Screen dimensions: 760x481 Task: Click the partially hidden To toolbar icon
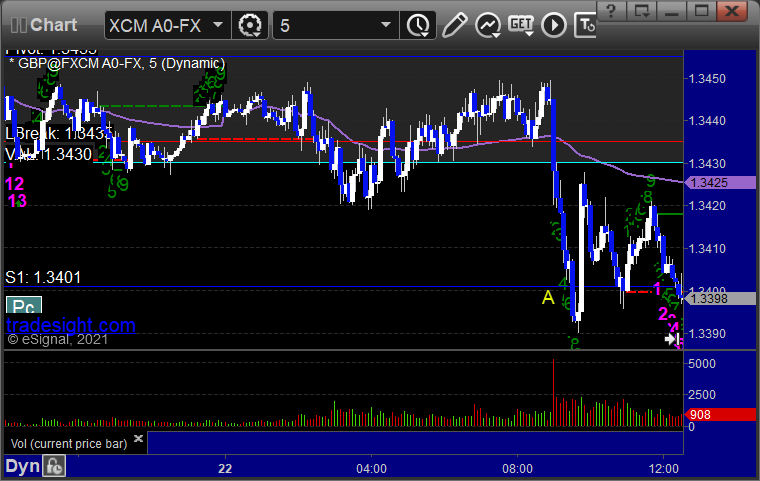click(585, 25)
